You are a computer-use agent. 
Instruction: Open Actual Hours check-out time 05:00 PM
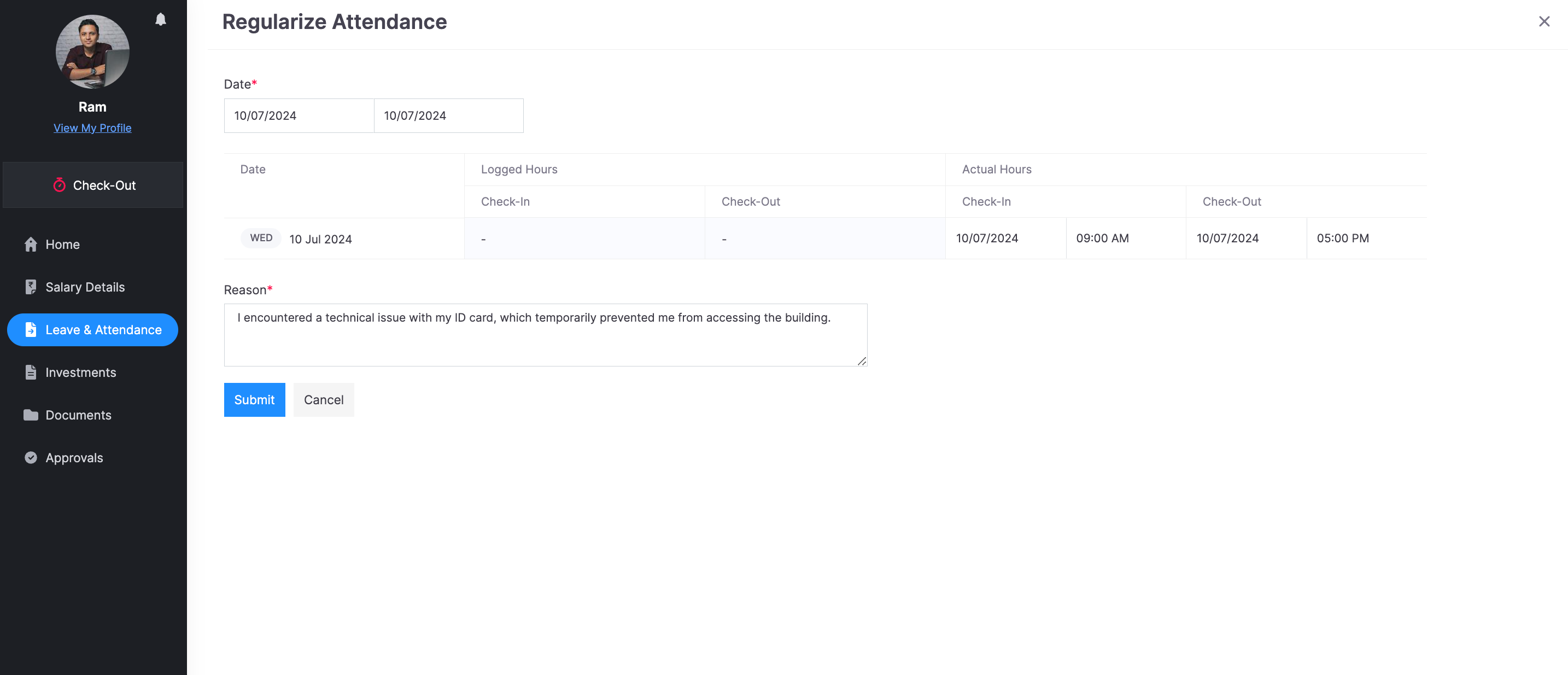(1365, 238)
